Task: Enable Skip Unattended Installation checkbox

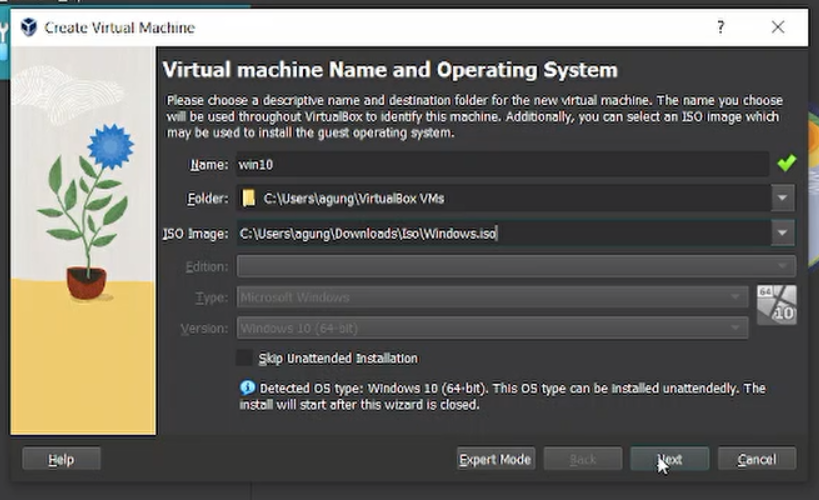Action: pos(245,358)
